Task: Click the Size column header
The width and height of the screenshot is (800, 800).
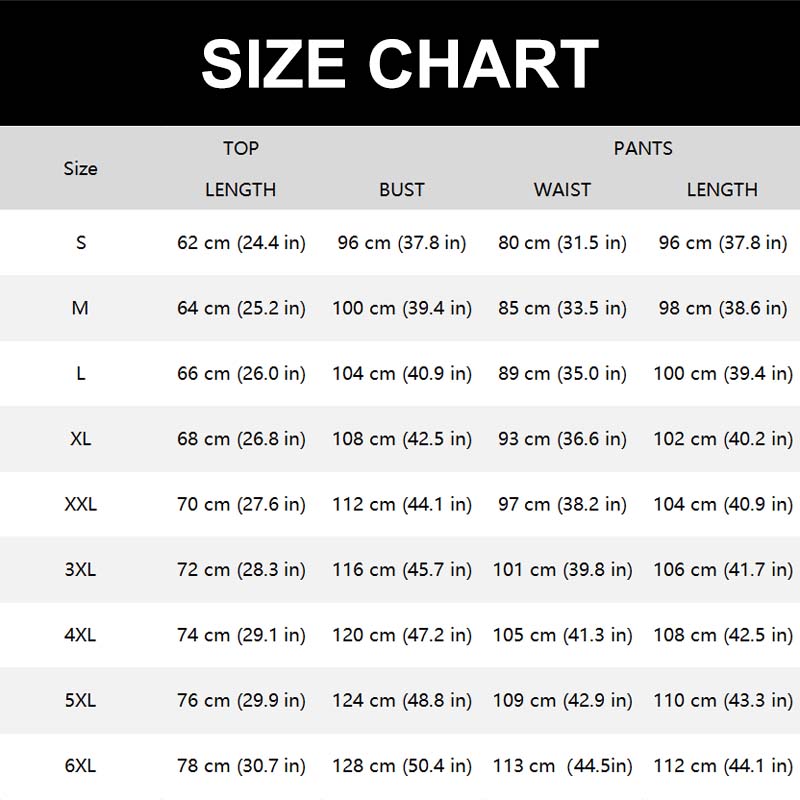Action: point(81,169)
